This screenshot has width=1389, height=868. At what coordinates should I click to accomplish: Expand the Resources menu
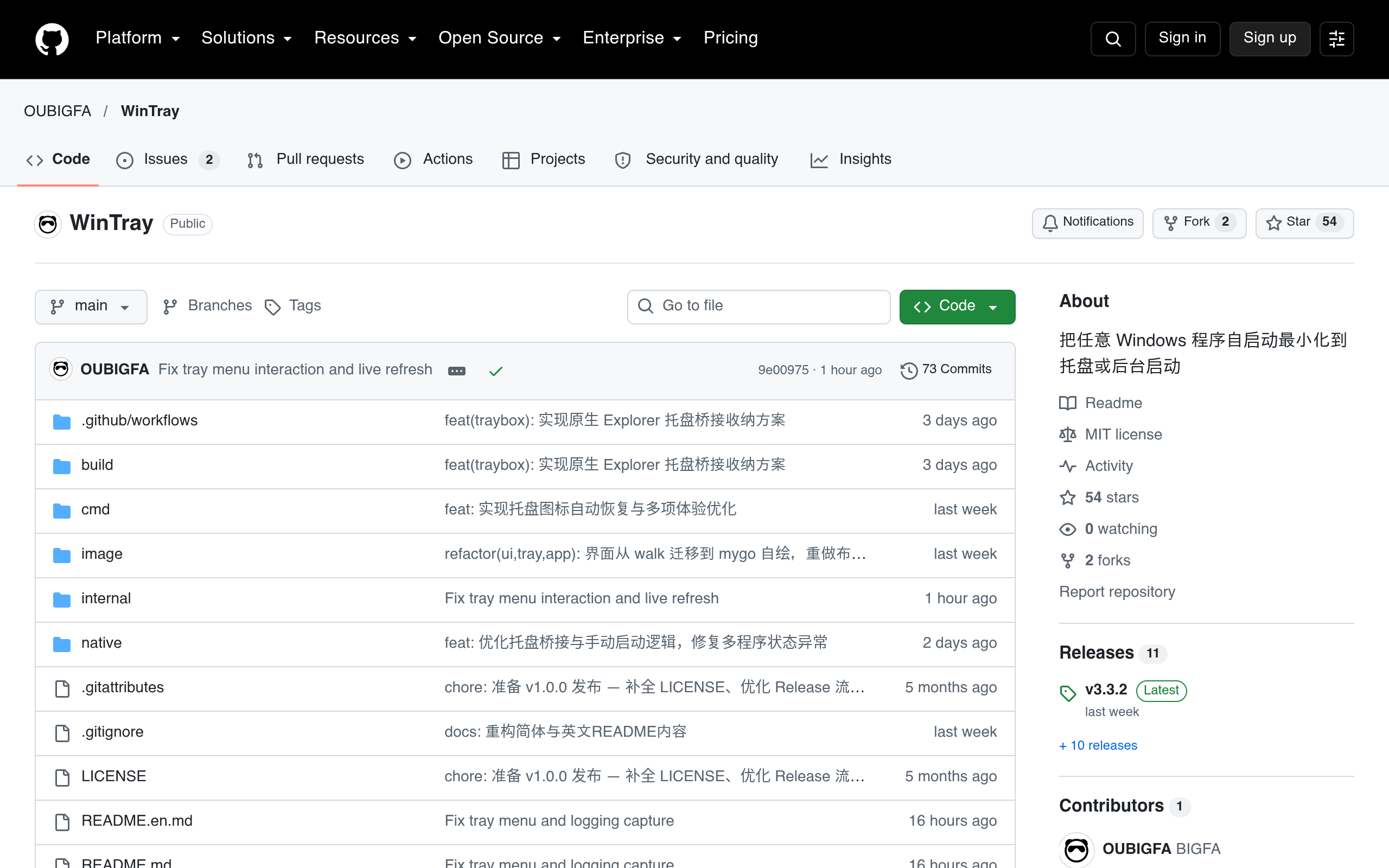click(x=365, y=38)
